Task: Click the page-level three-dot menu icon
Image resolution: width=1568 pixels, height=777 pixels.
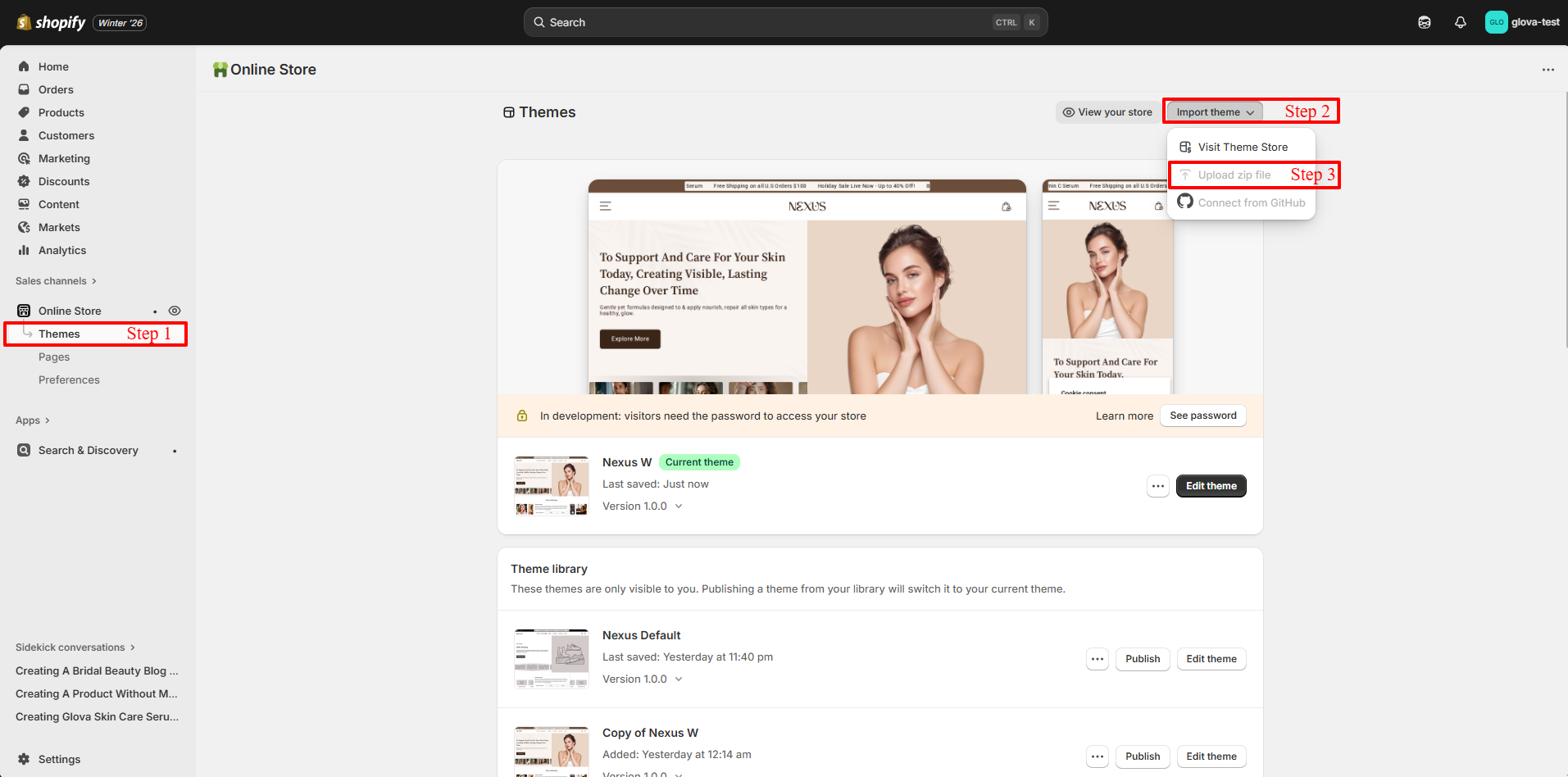Action: [x=1548, y=70]
